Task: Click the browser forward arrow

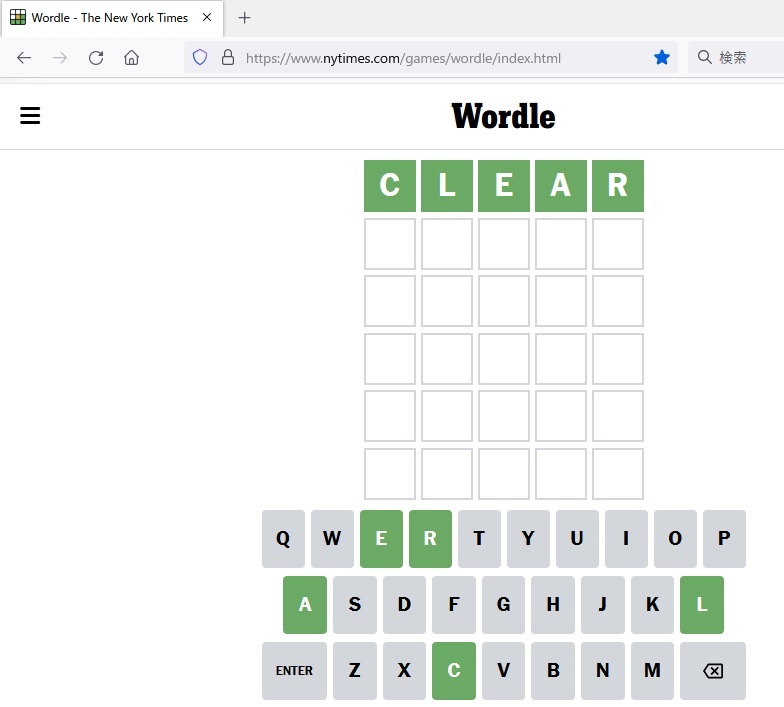Action: [60, 58]
